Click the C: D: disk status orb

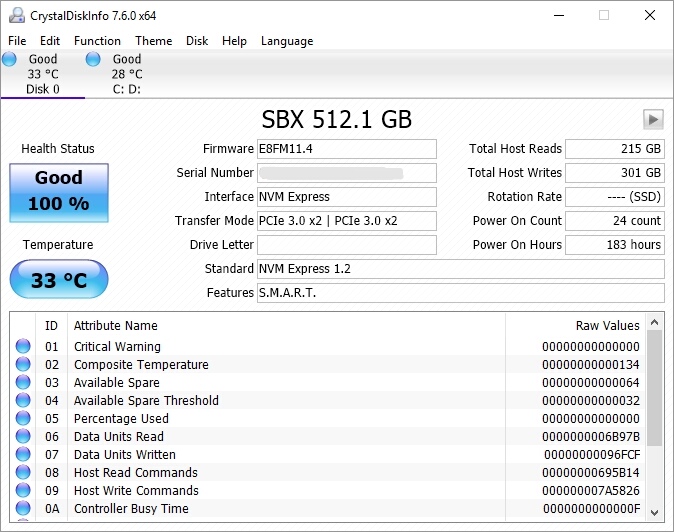[x=93, y=59]
